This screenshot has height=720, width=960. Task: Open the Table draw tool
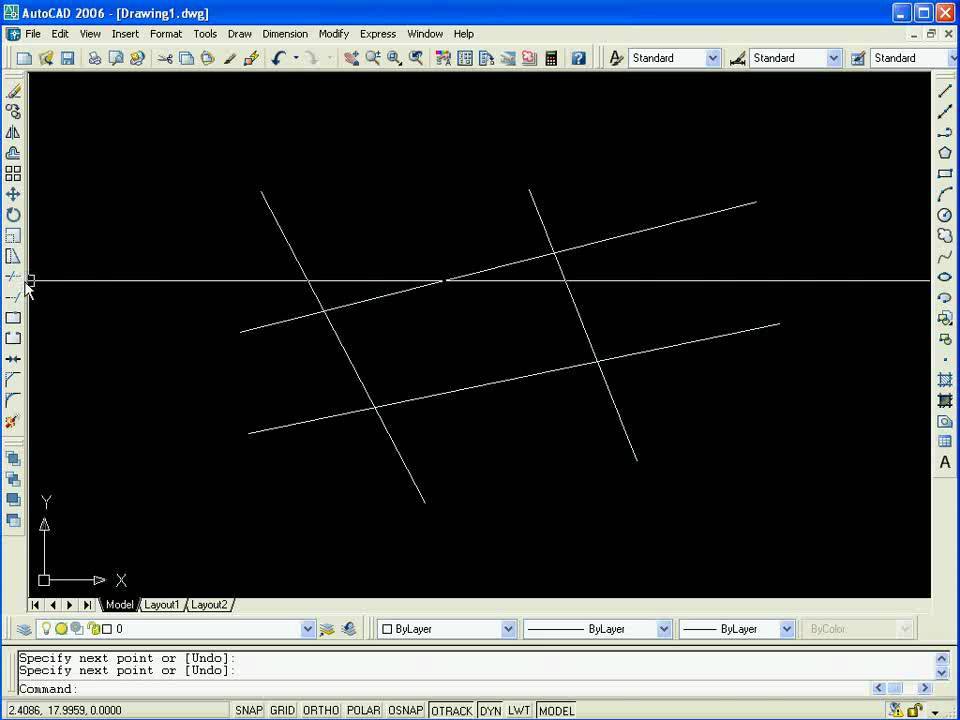[x=945, y=441]
